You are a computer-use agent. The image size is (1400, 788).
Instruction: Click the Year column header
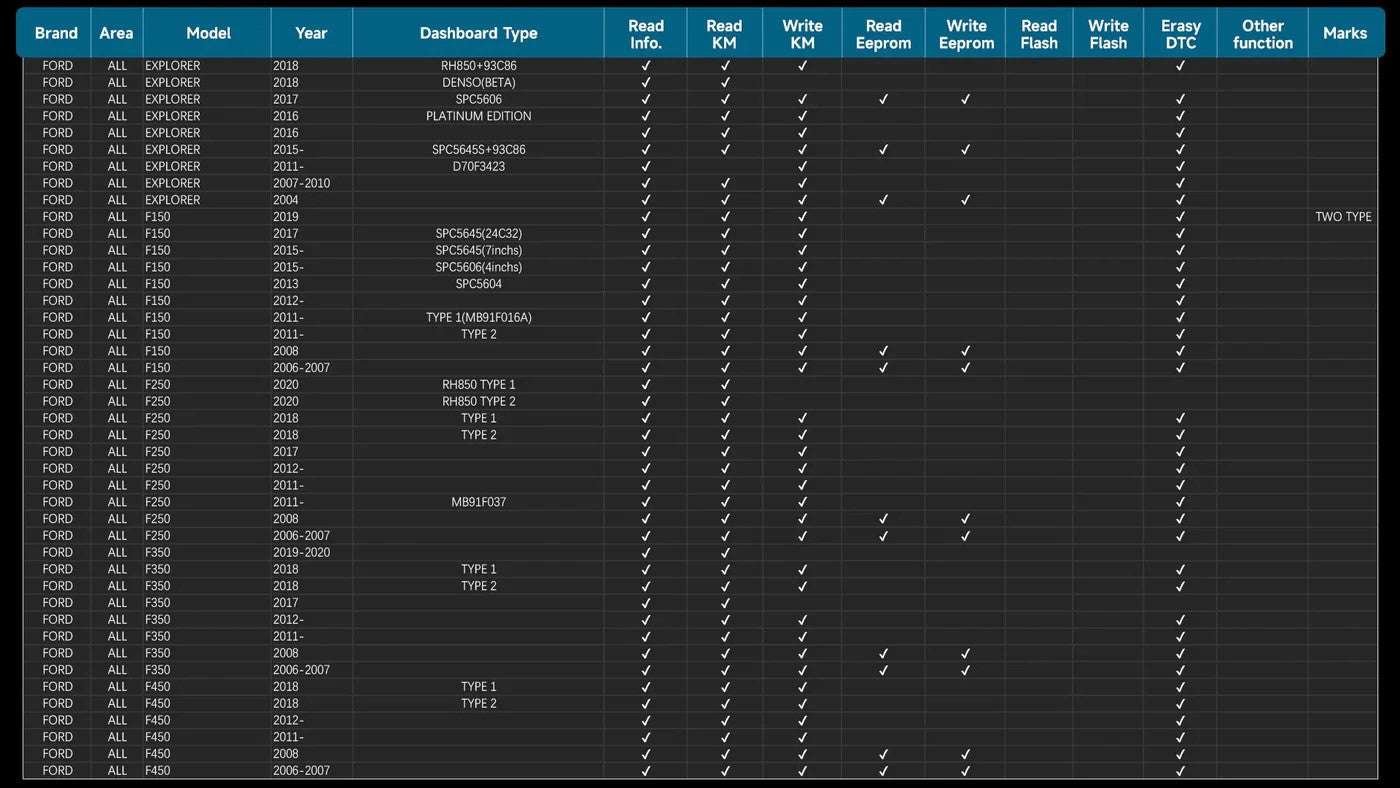click(311, 33)
